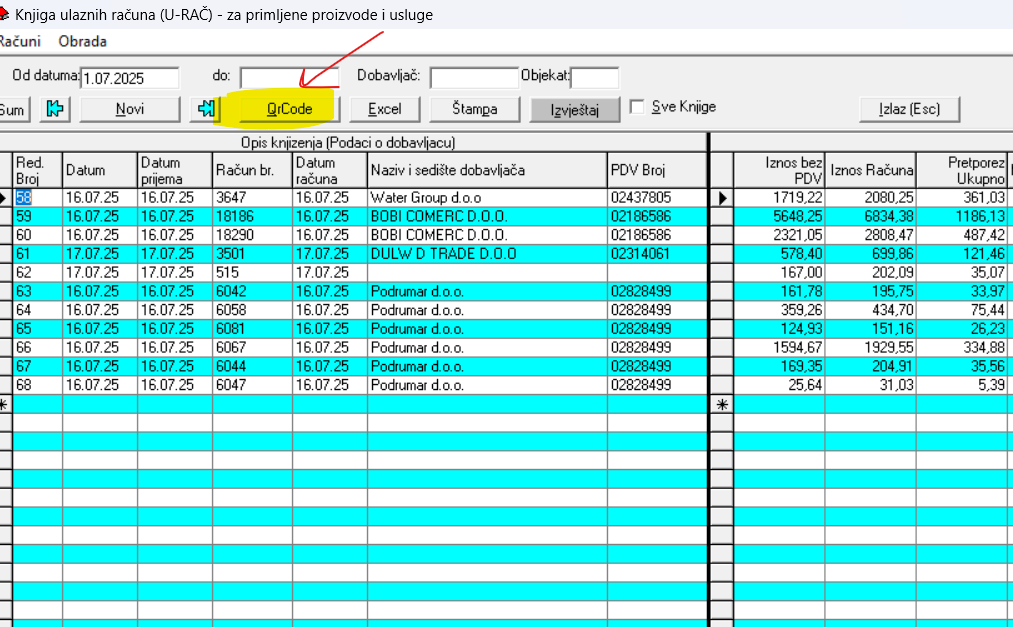1013x627 pixels.
Task: Select the Pretporez Ukupno column header
Action: tap(961, 170)
